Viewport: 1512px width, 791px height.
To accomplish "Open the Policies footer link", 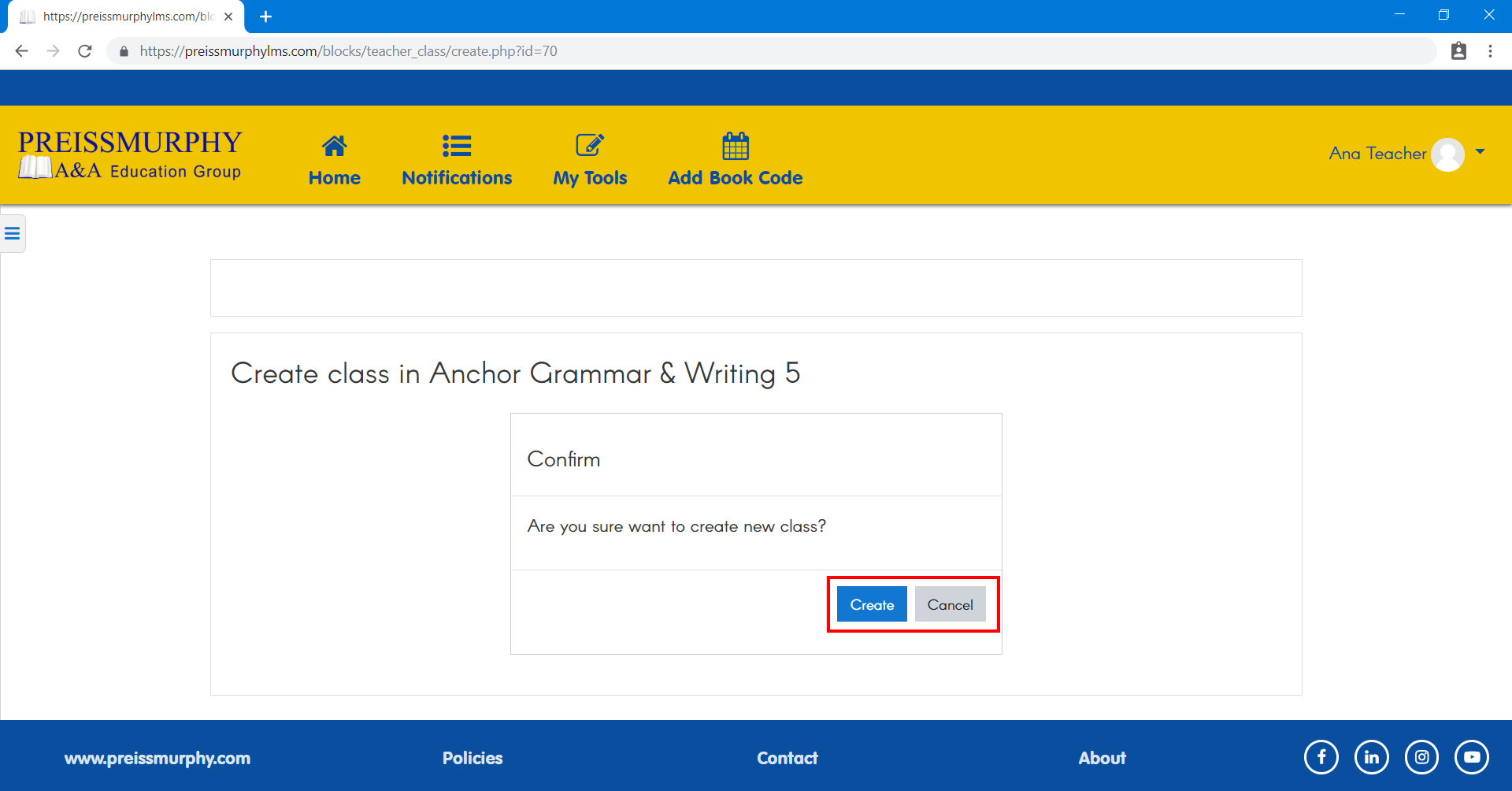I will 472,758.
